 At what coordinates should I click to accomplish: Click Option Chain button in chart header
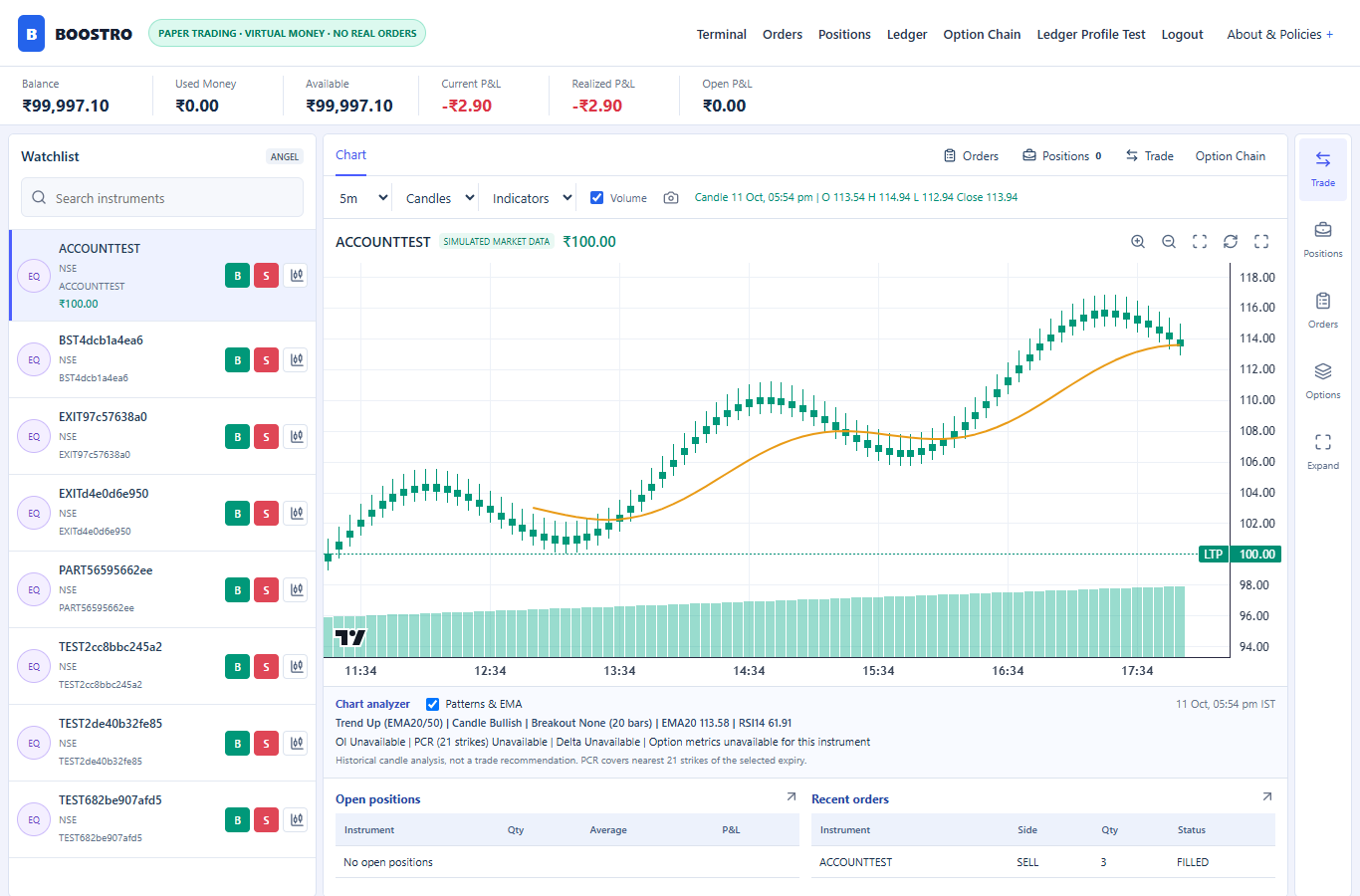[1231, 156]
